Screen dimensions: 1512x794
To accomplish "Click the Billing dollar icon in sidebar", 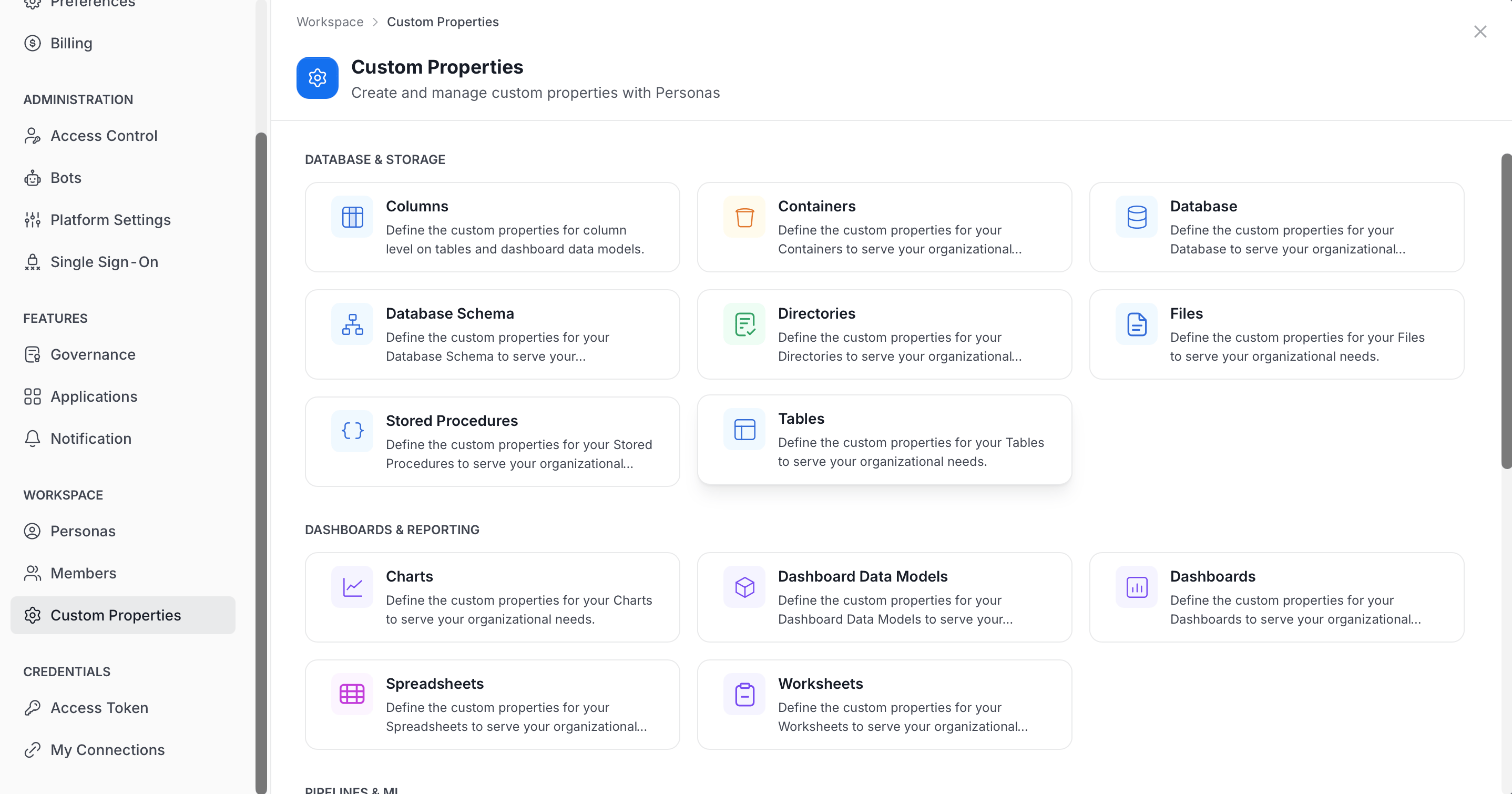I will [x=32, y=43].
